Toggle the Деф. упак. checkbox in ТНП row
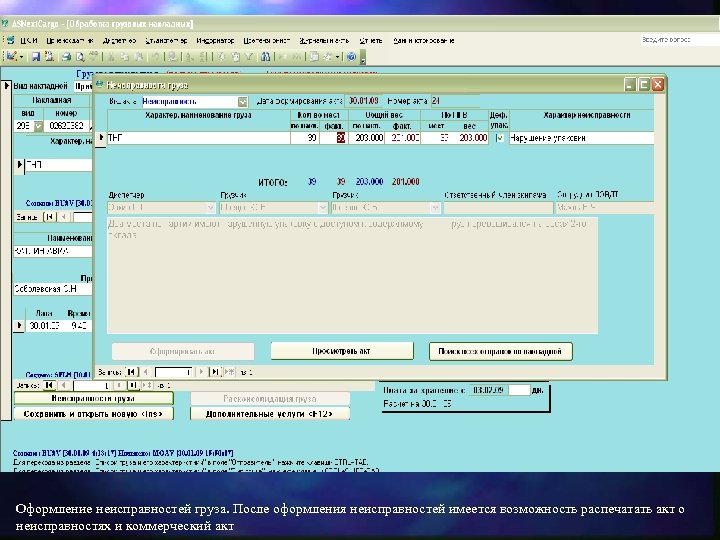720x540 pixels. click(500, 138)
